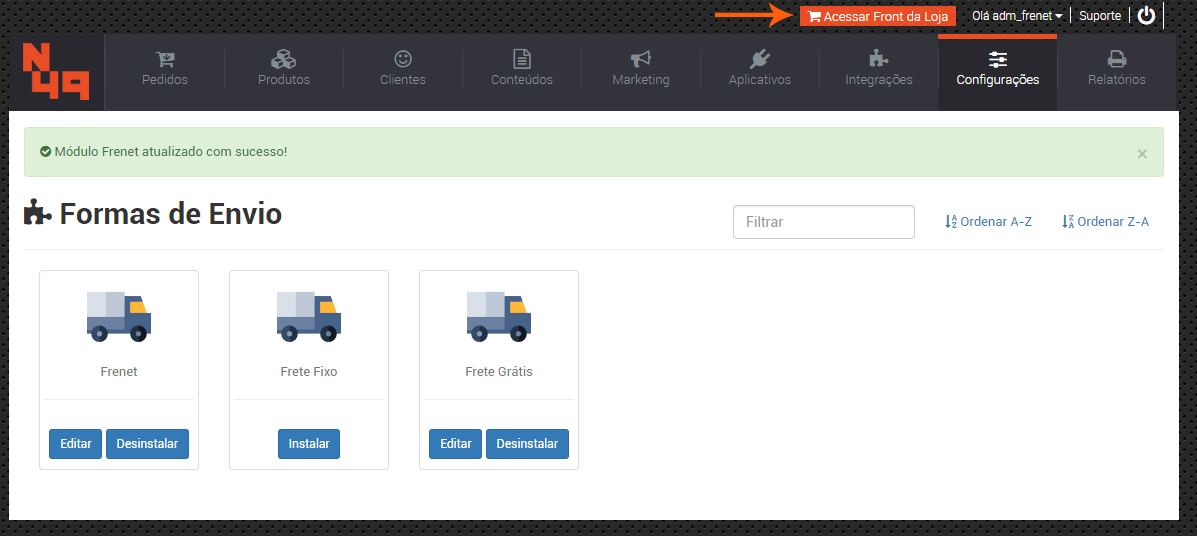Go to Aplicativos
1197x536 pixels.
click(760, 69)
